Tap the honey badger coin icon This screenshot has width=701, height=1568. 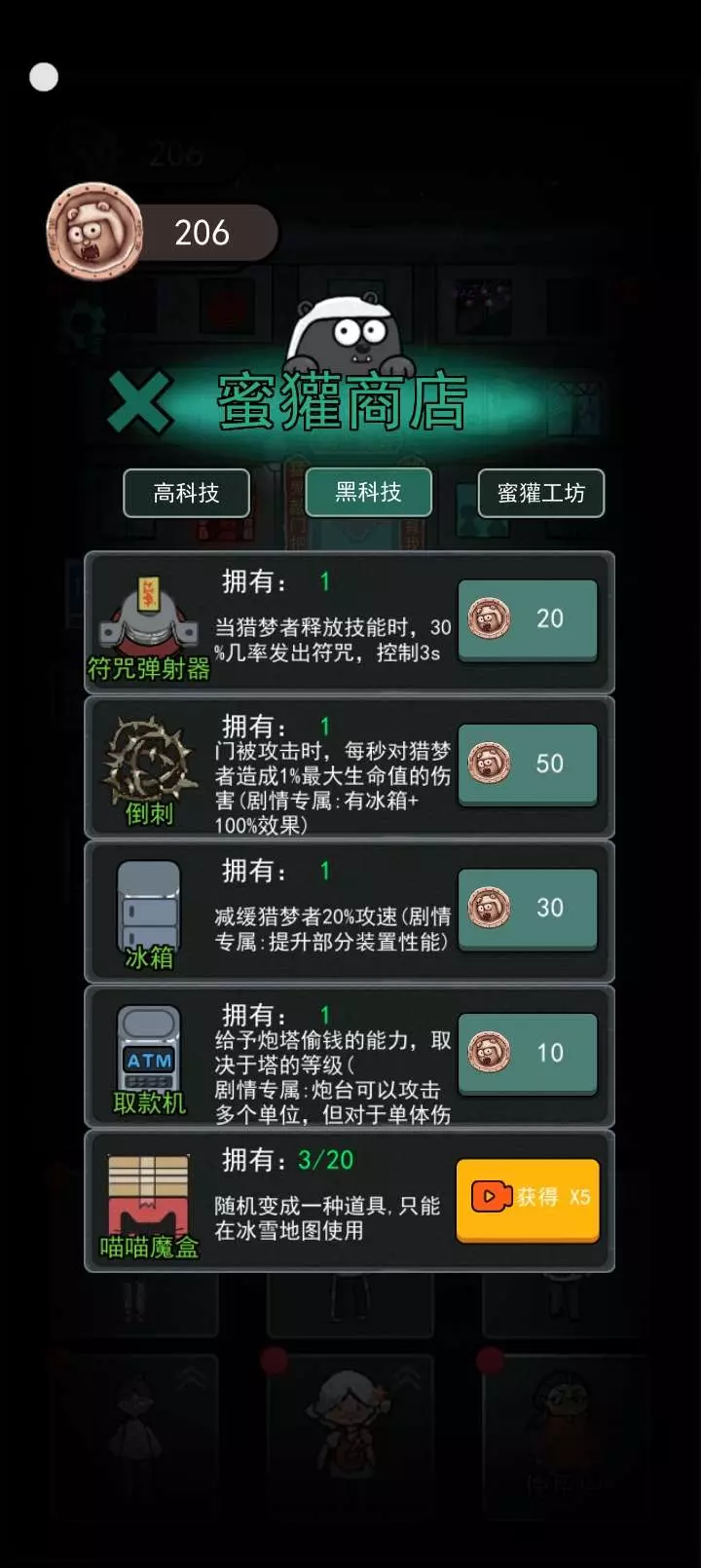94,232
